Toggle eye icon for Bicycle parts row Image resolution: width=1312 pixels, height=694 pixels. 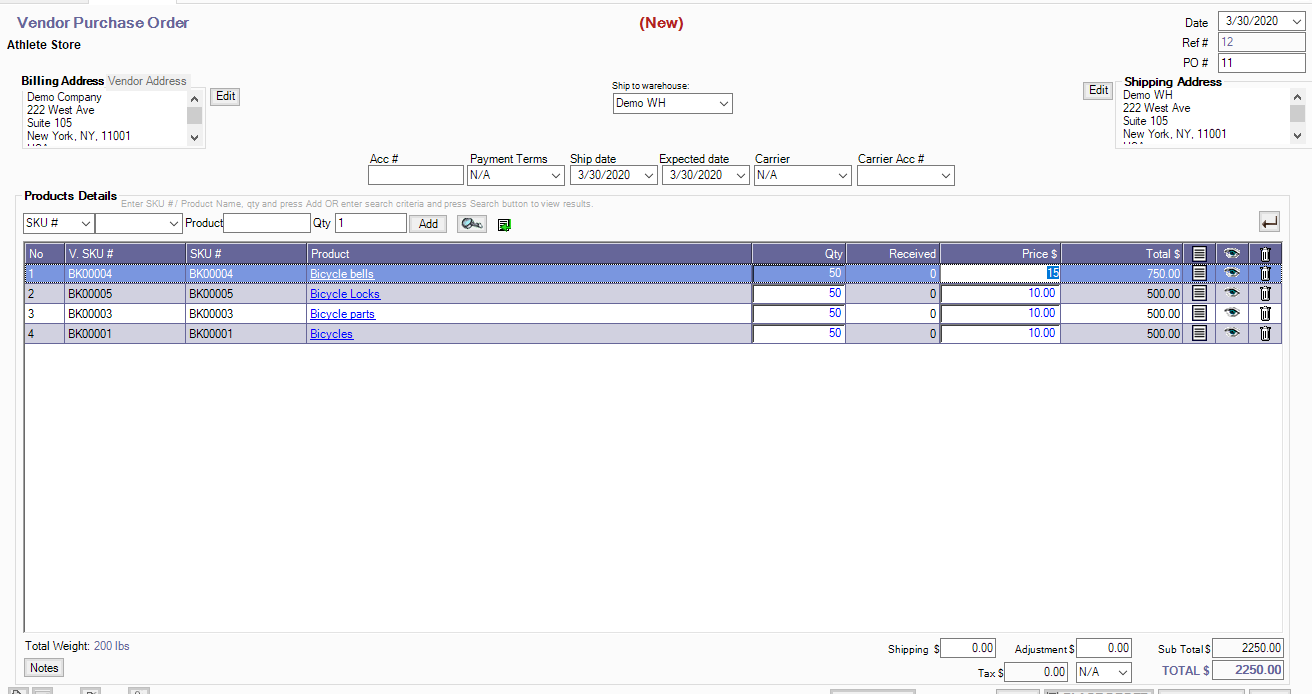click(x=1232, y=313)
